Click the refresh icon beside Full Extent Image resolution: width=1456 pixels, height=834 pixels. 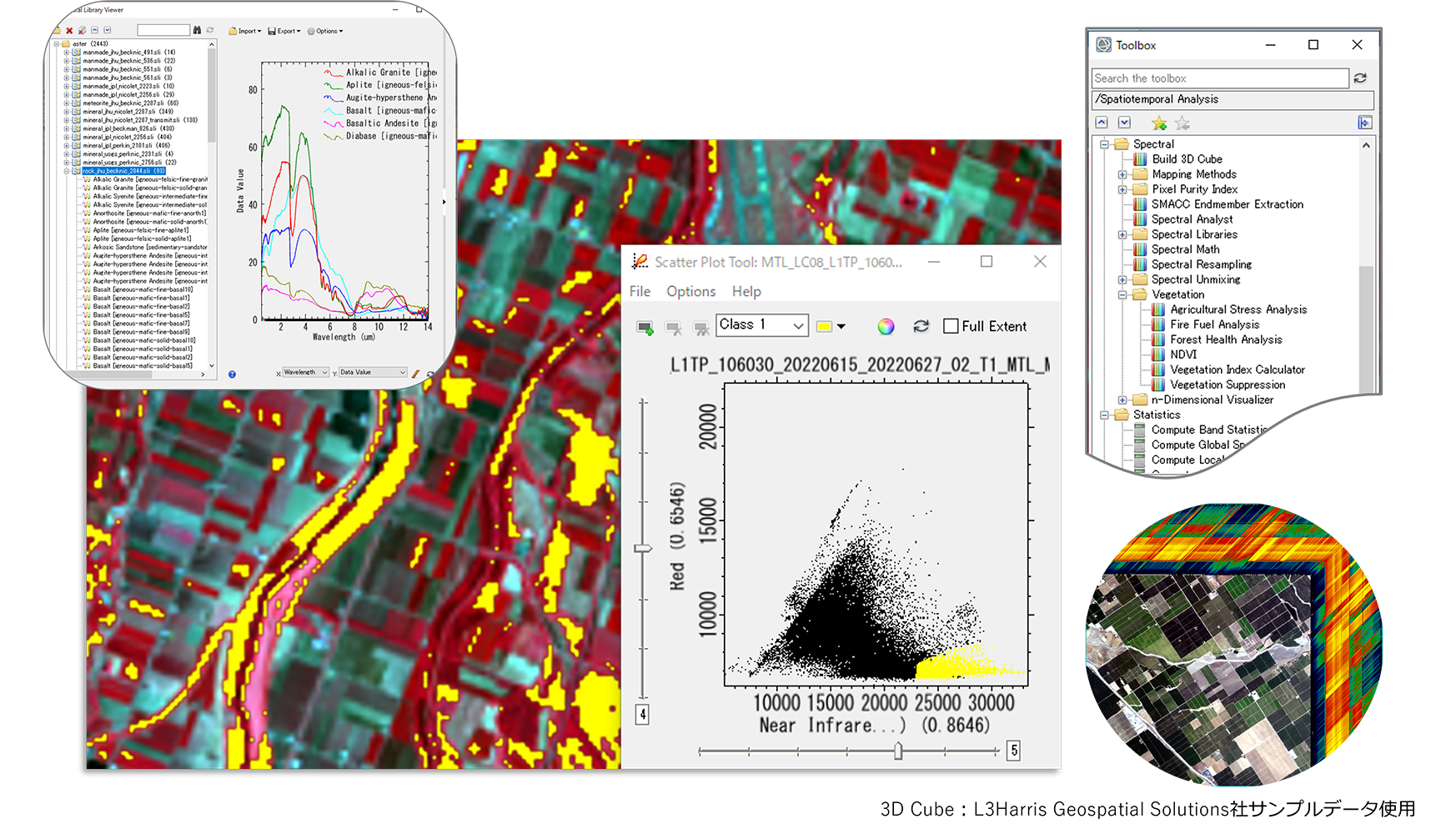pos(921,327)
